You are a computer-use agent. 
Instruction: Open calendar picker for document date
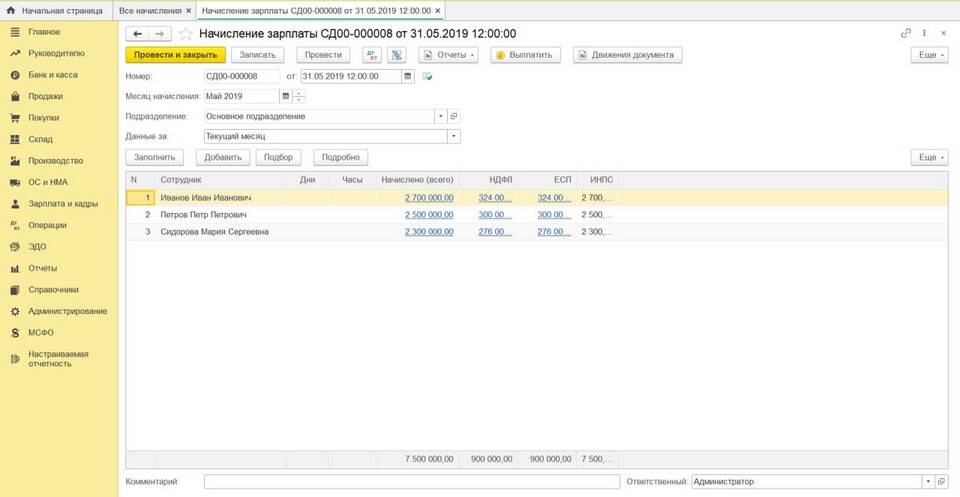pyautogui.click(x=408, y=76)
